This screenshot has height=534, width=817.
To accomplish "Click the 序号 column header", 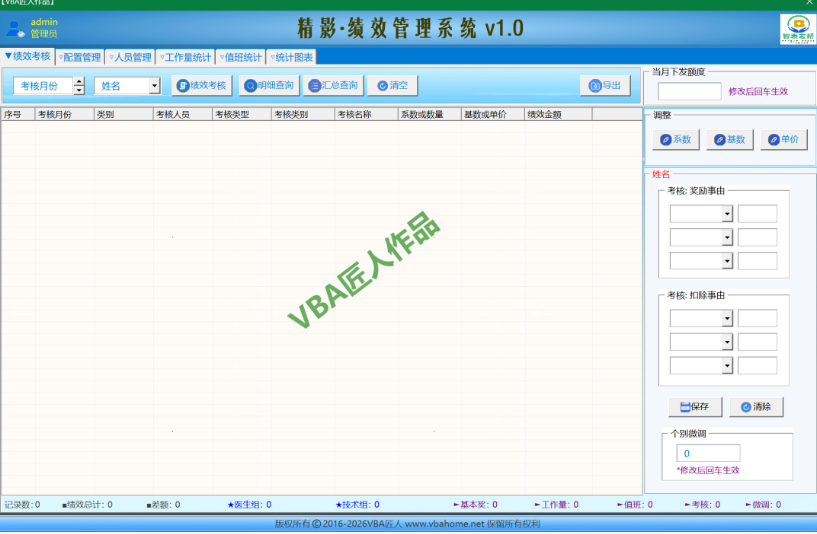I will 18,115.
